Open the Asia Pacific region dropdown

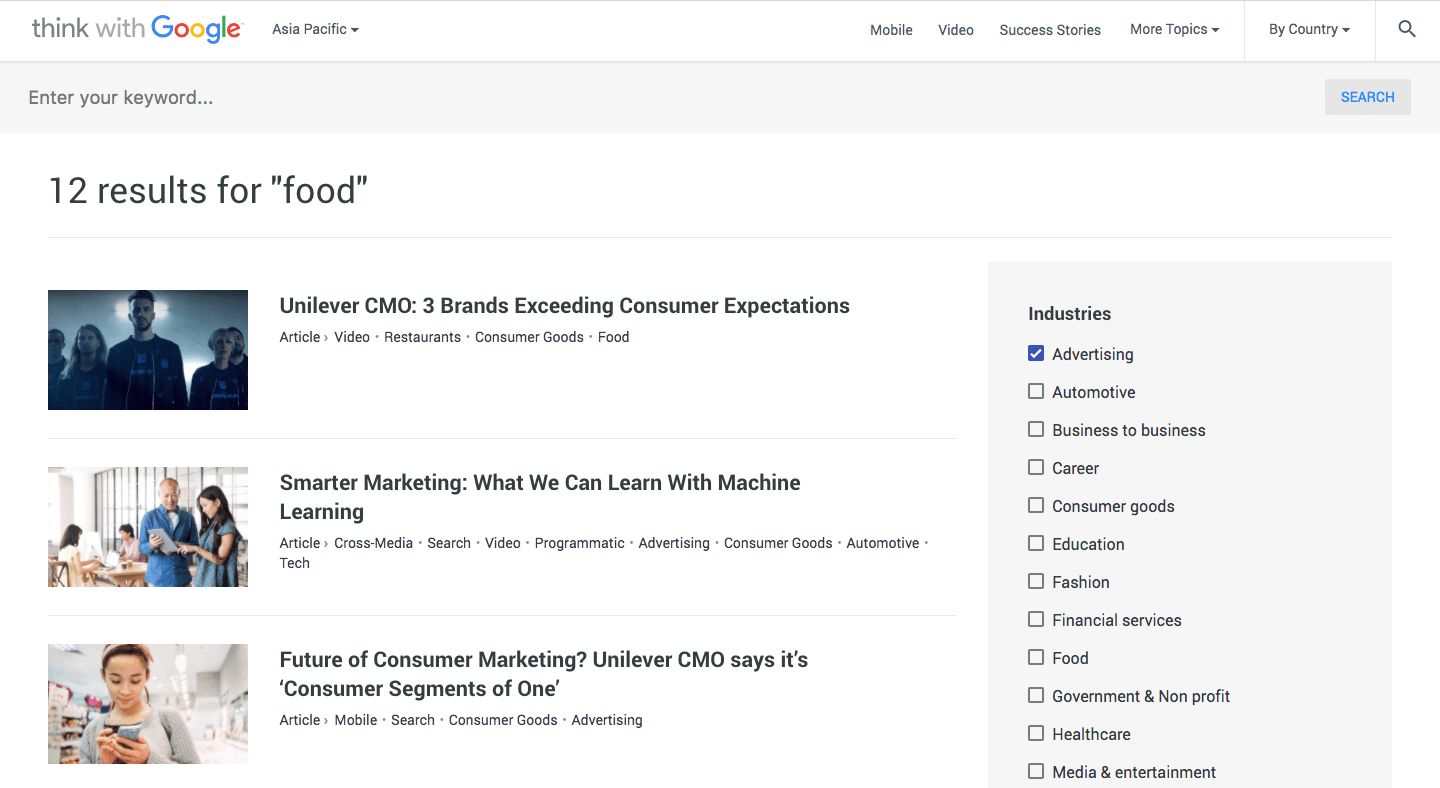click(315, 29)
